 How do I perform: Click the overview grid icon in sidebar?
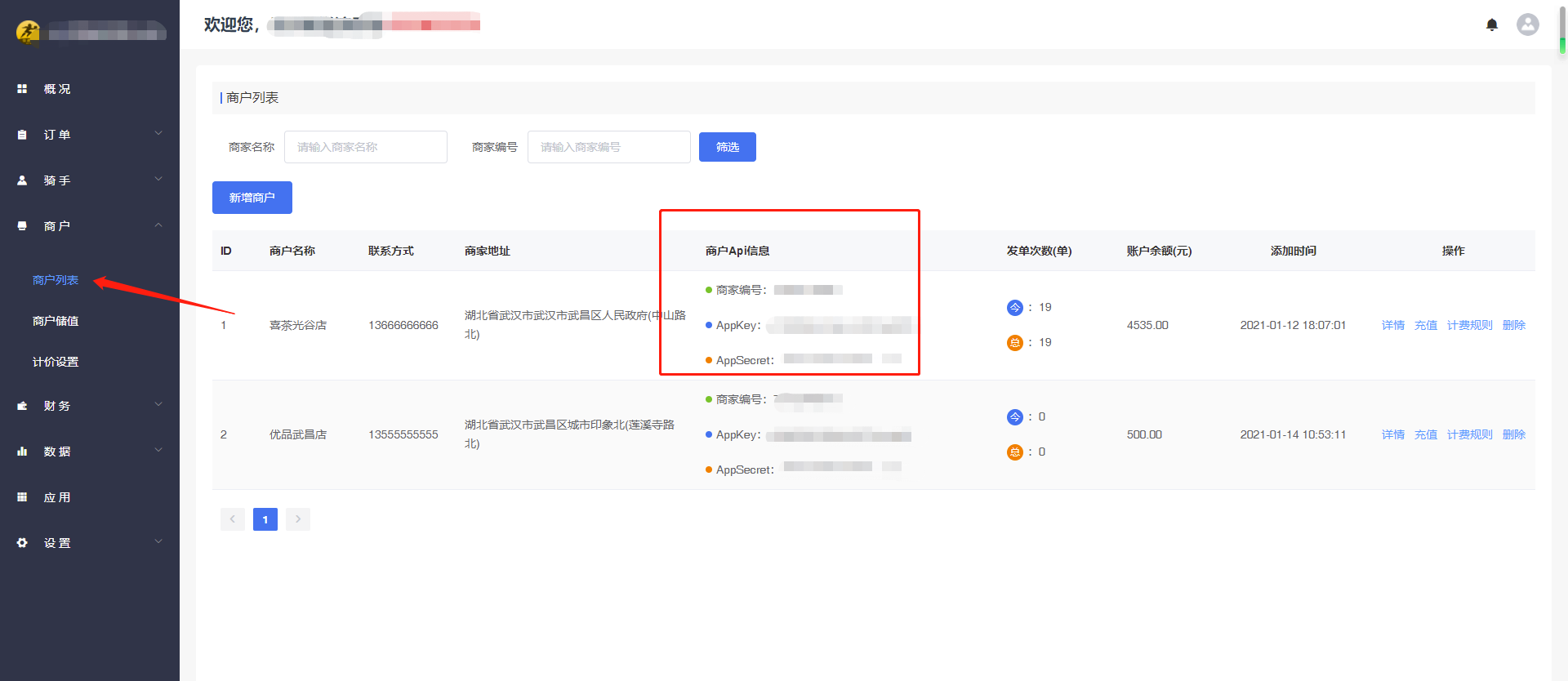22,88
